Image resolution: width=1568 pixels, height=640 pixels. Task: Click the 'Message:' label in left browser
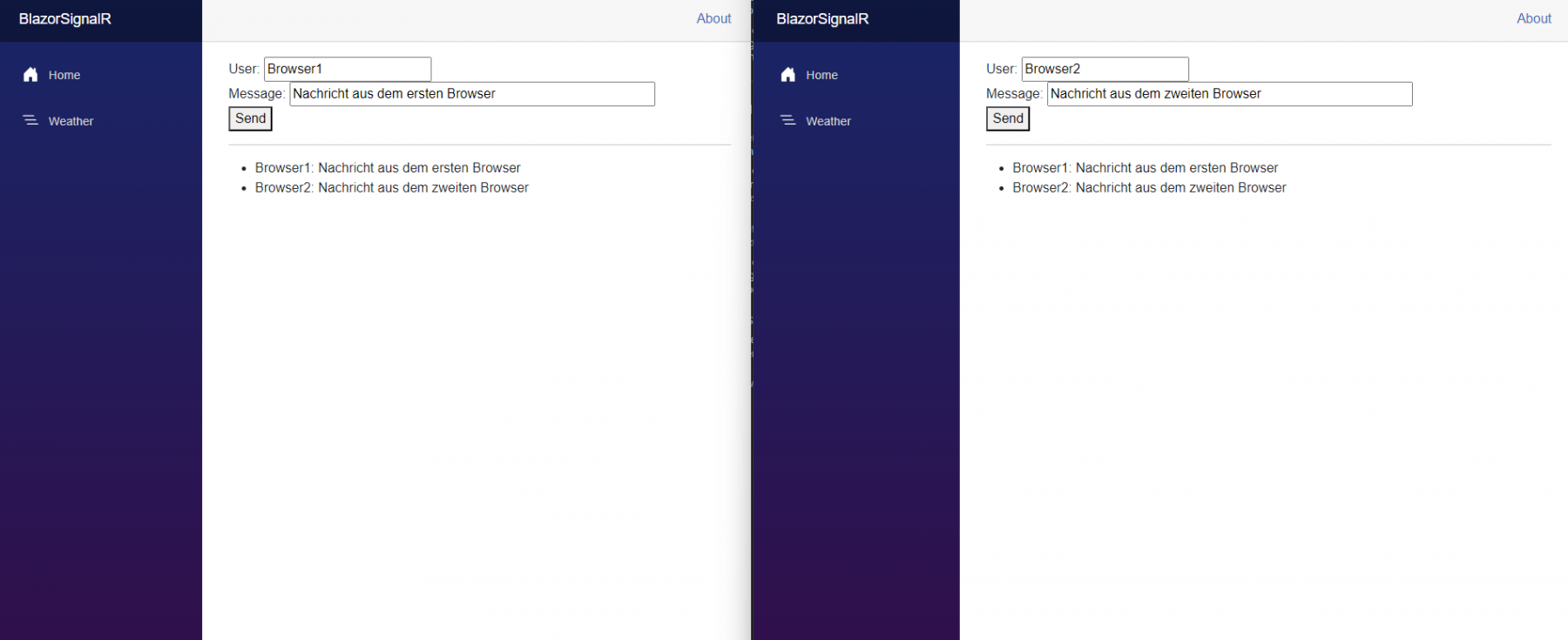point(257,94)
